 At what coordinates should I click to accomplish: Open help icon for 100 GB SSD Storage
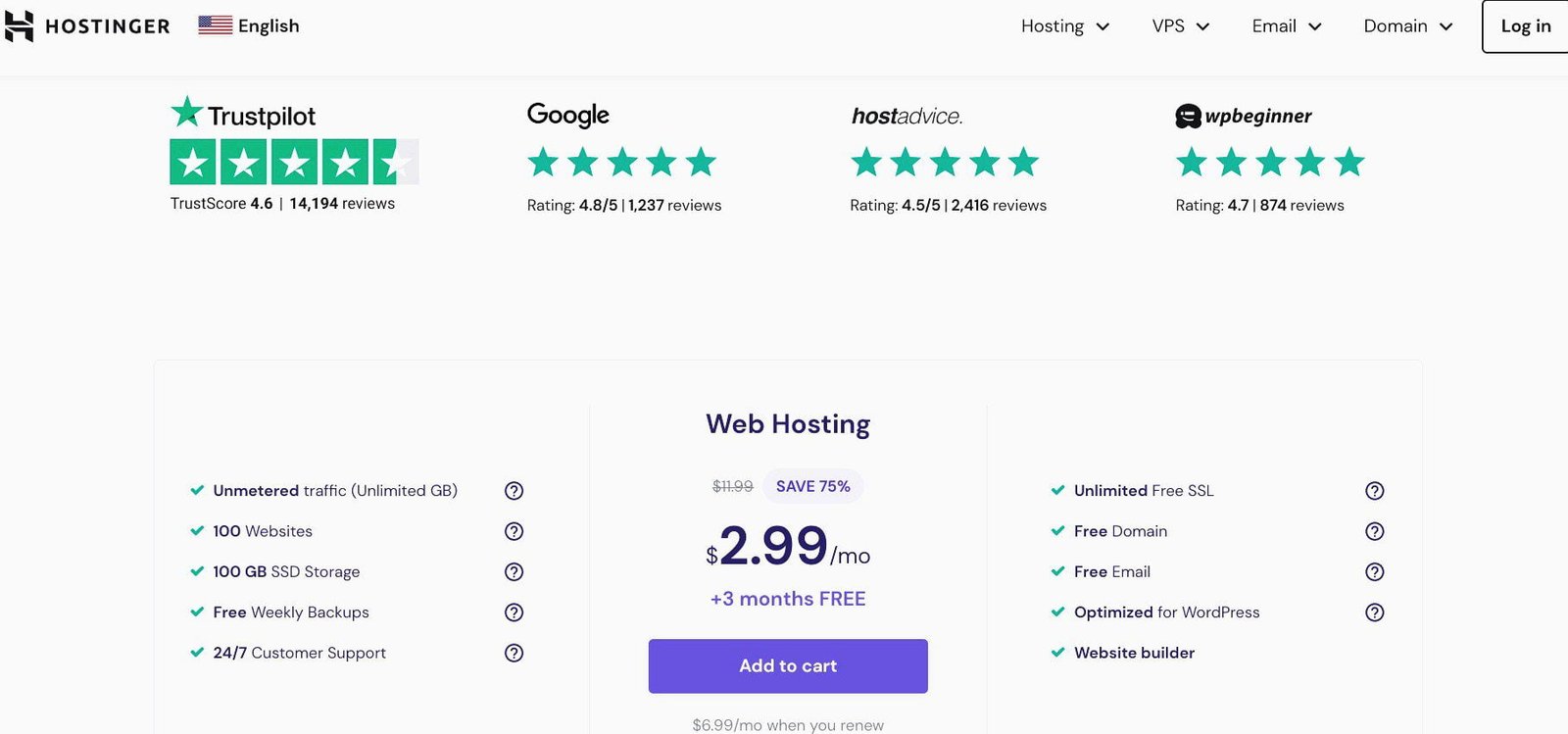point(514,571)
